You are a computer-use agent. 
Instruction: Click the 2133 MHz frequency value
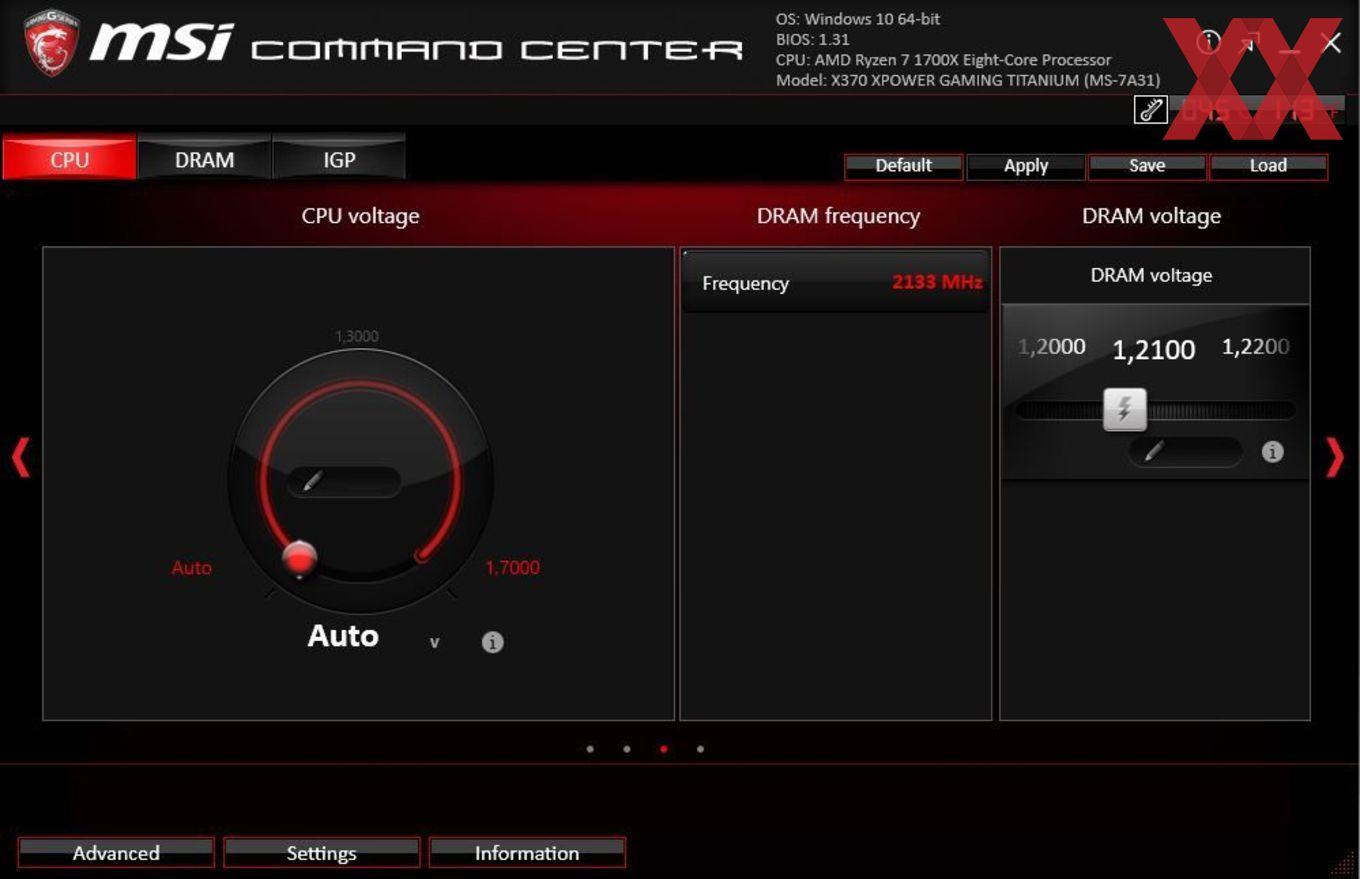click(x=937, y=282)
